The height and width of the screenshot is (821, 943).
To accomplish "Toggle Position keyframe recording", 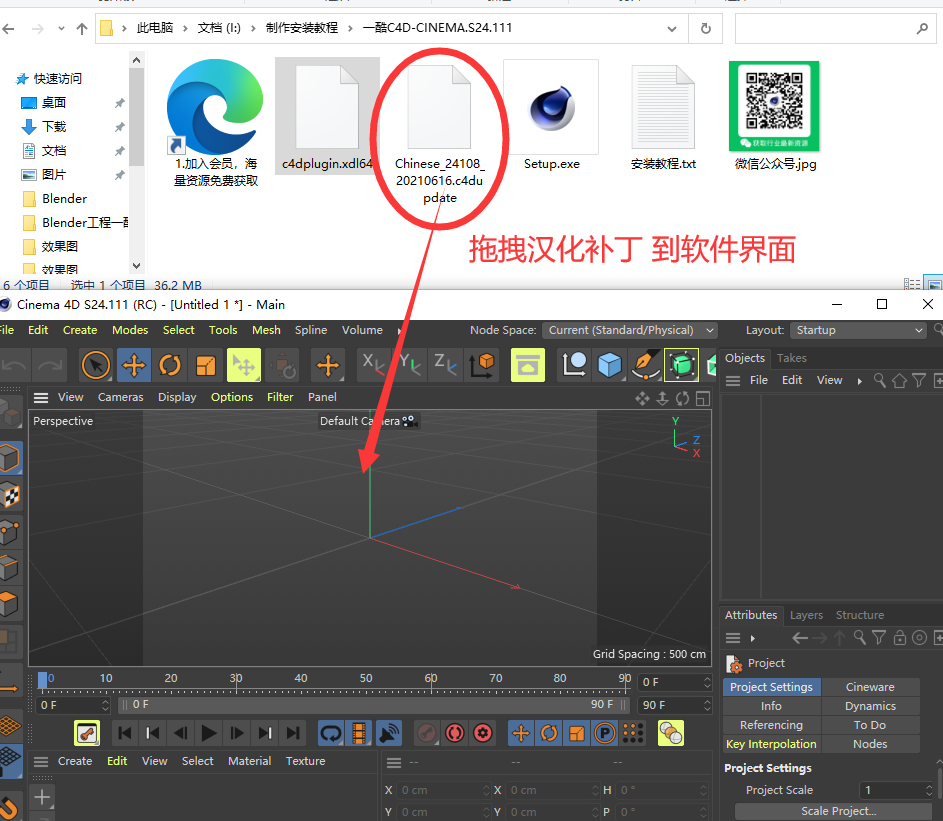I will pos(521,733).
